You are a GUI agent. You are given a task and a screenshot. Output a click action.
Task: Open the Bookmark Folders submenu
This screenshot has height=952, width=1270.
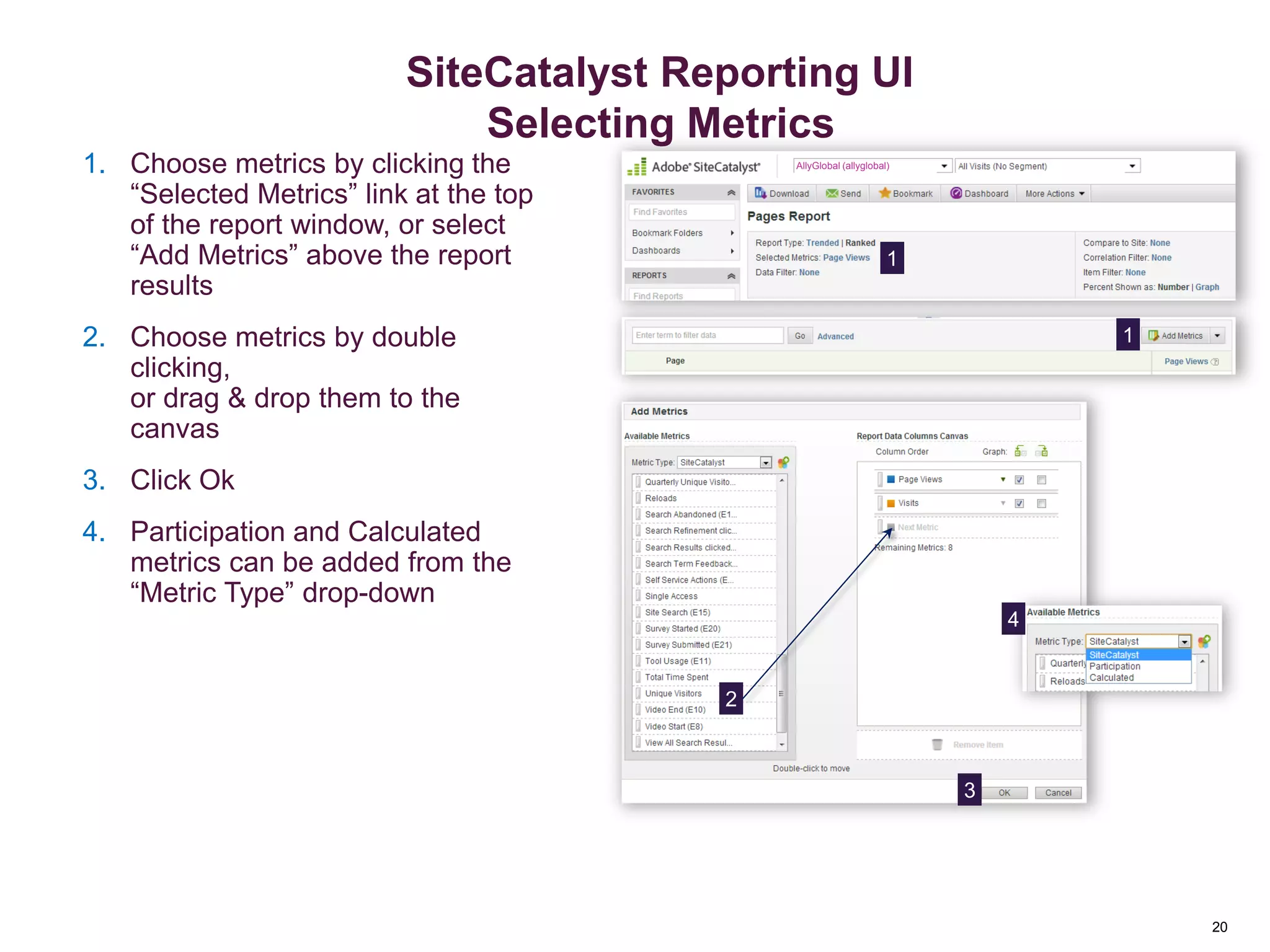pos(682,233)
